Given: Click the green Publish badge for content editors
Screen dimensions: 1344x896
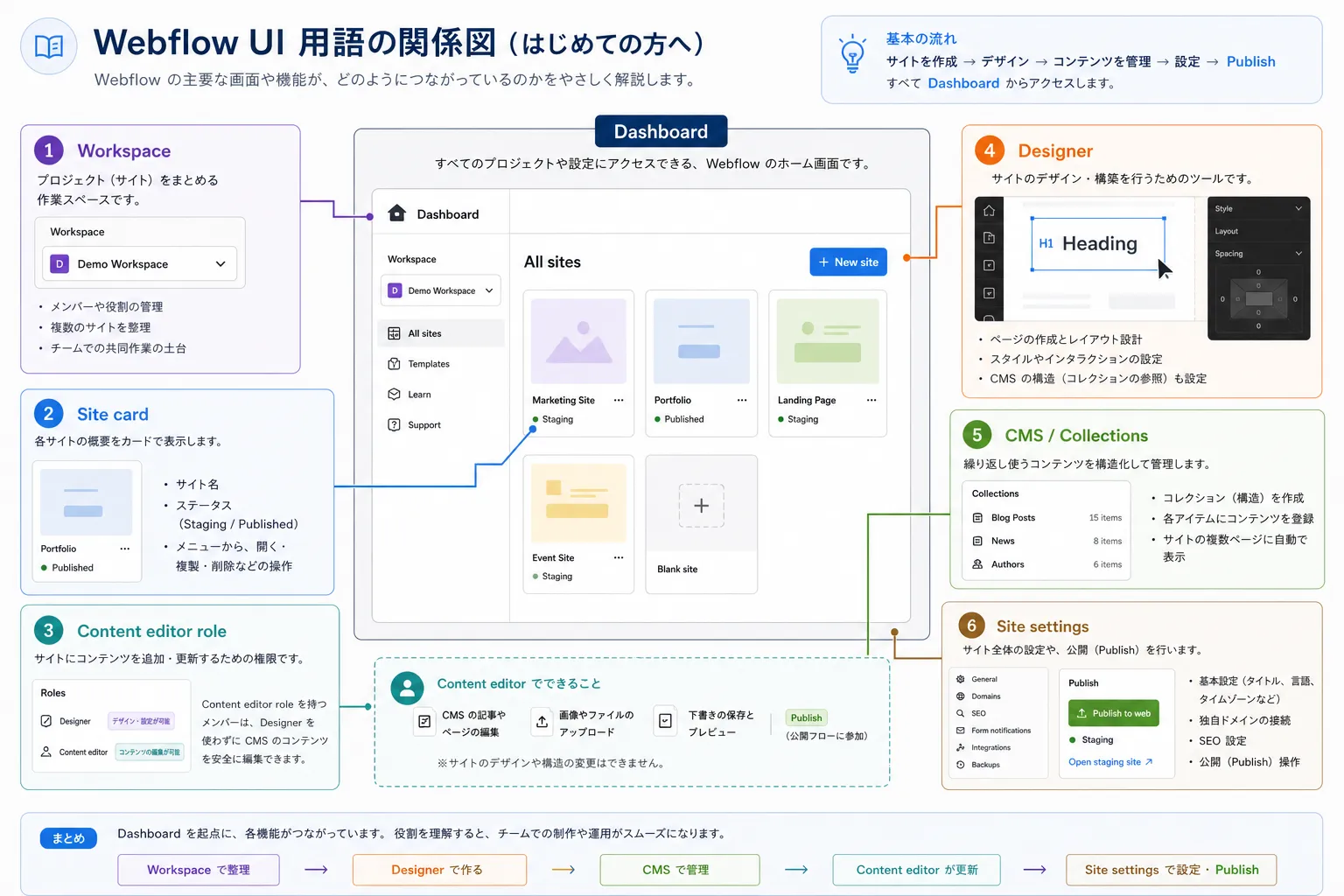Looking at the screenshot, I should coord(806,717).
